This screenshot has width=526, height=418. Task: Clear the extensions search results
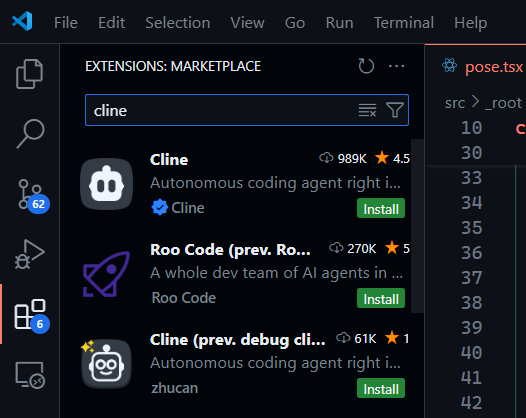tap(367, 110)
